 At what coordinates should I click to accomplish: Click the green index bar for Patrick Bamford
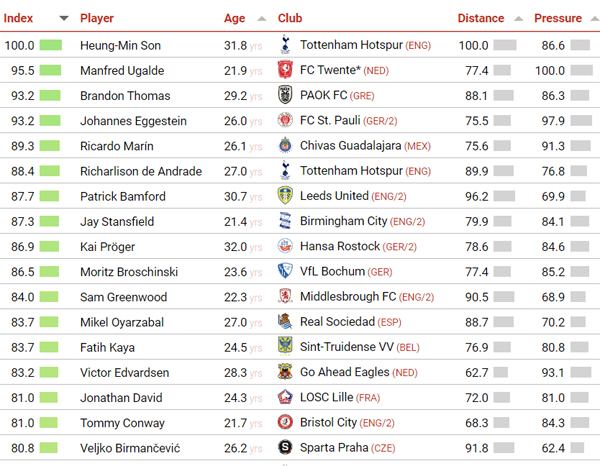tap(49, 196)
